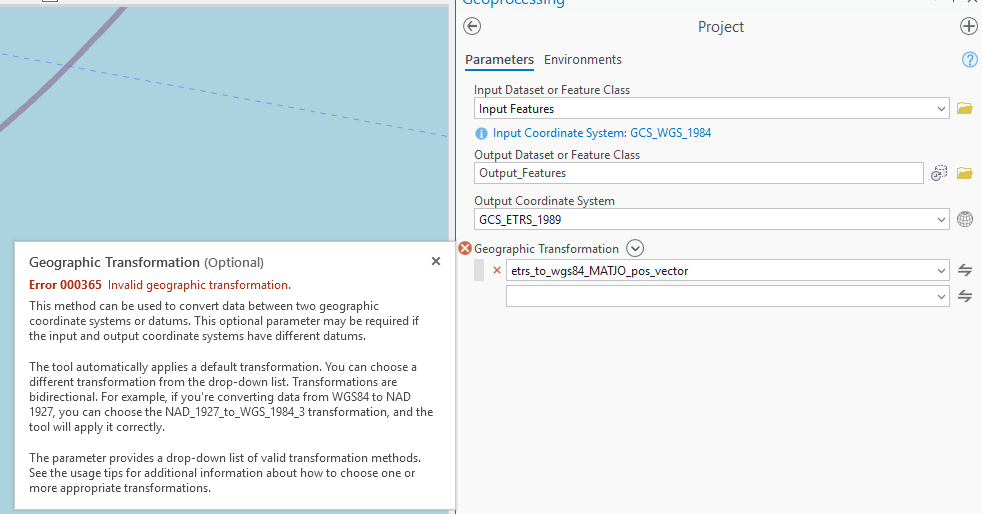The image size is (982, 514).
Task: Reorder icon next to etrs_to_wgs84 transformation
Action: [965, 270]
